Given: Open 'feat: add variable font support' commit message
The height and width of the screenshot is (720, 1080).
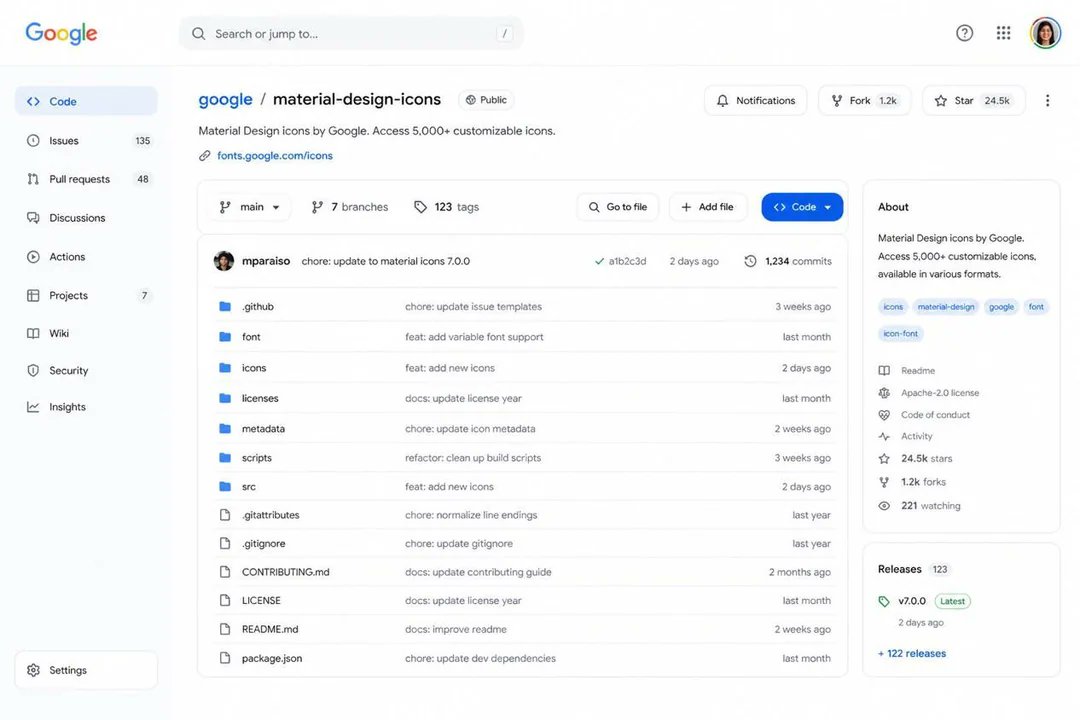Looking at the screenshot, I should click(x=474, y=337).
